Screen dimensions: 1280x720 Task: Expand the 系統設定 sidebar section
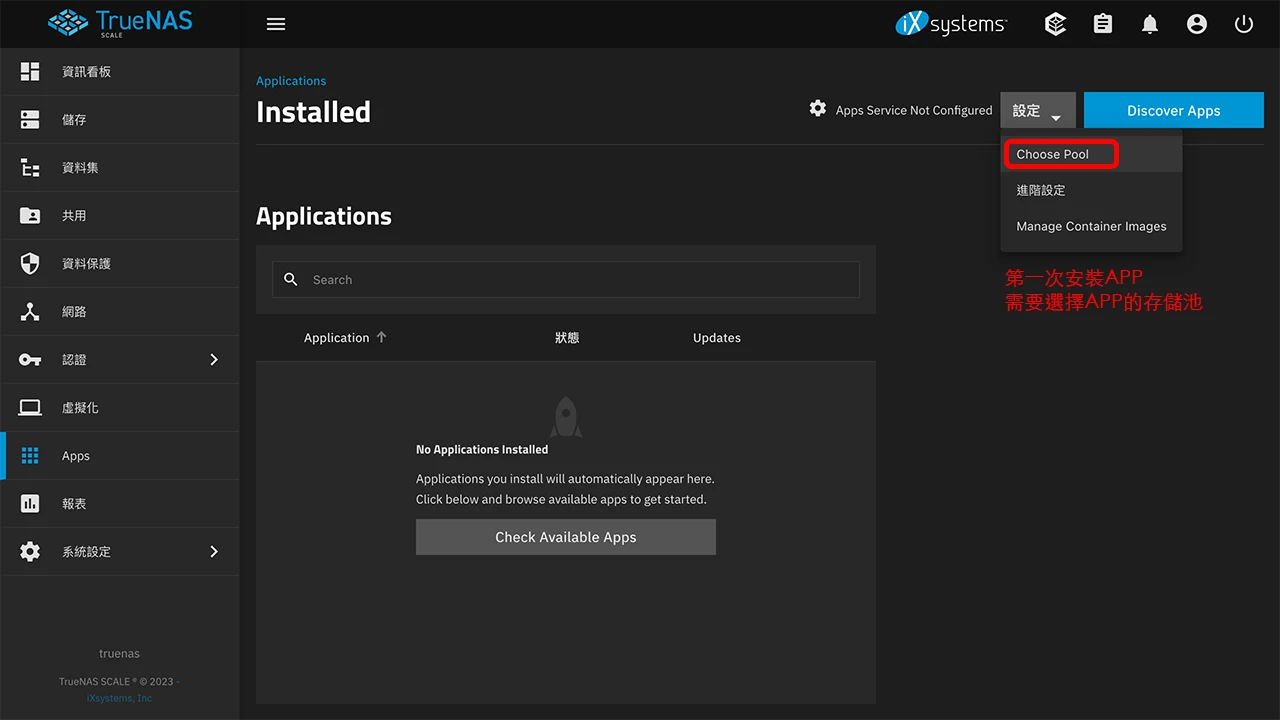84,551
